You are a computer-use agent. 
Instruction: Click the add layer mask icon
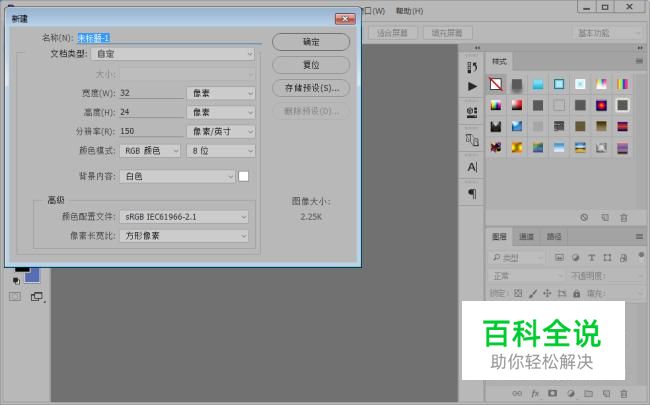(552, 393)
